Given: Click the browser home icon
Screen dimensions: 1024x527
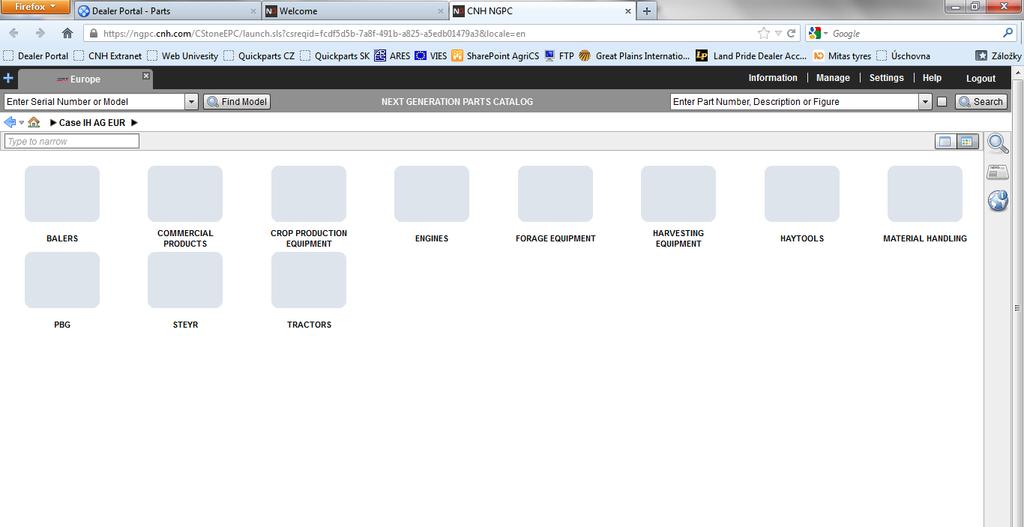Looking at the screenshot, I should click(x=67, y=33).
